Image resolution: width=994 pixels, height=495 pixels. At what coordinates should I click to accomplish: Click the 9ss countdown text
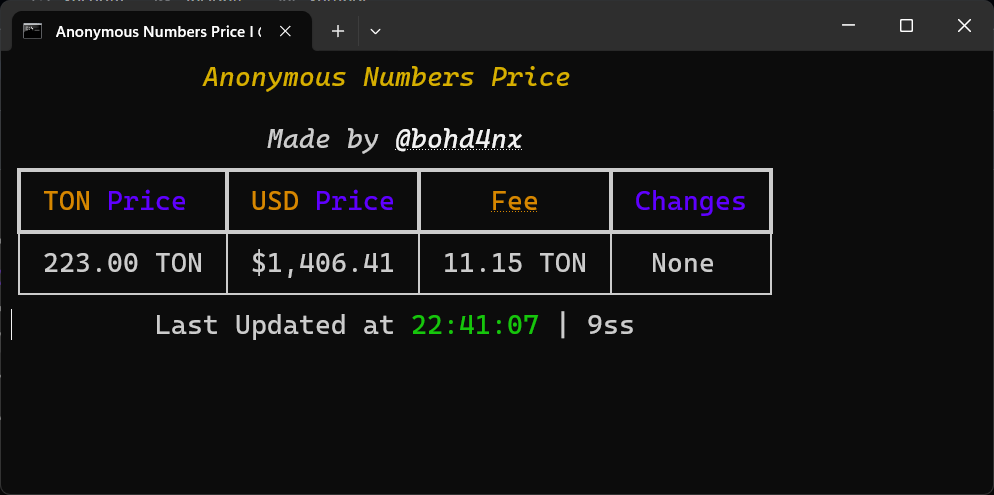point(610,325)
